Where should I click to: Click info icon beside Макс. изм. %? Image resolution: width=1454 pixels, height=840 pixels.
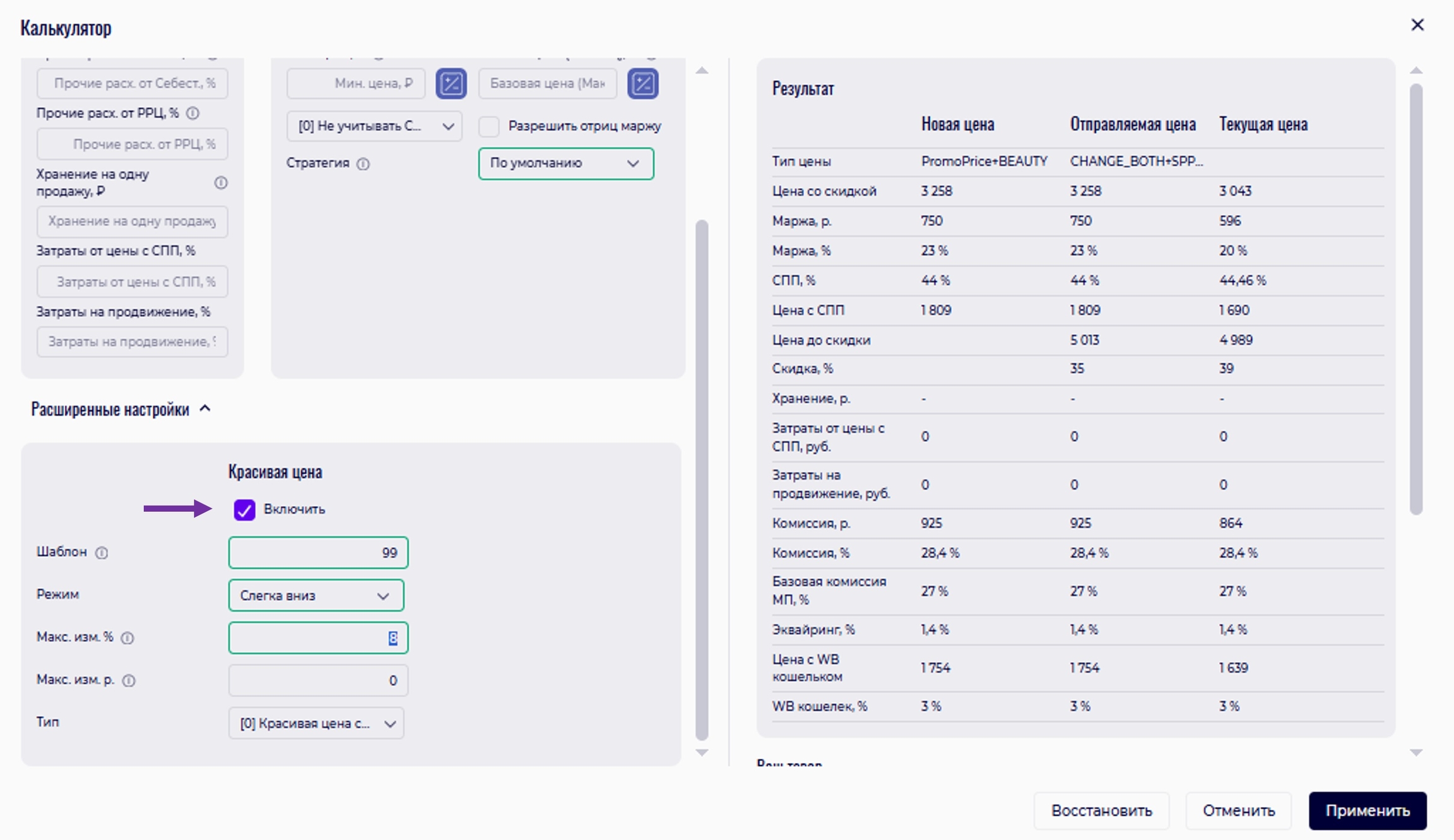(127, 638)
